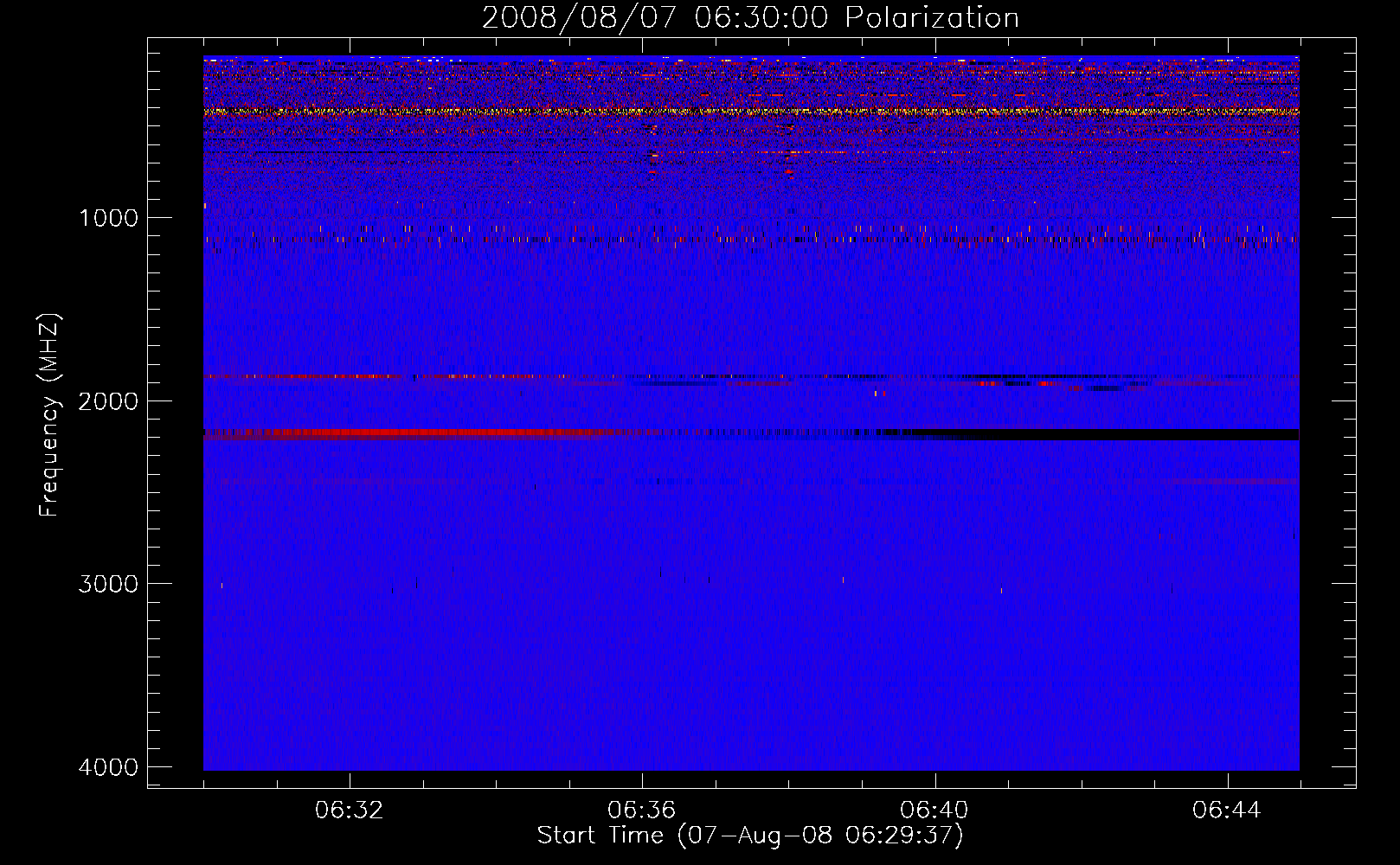This screenshot has width=1400, height=865.
Task: Click the 2000 frequency tick label
Action: pos(108,400)
